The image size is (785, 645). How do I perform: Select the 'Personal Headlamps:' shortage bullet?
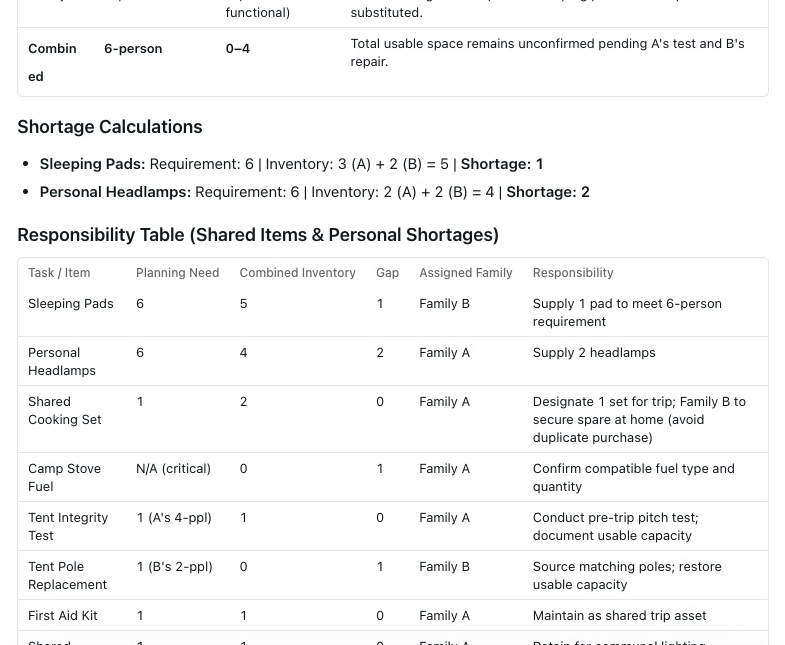click(314, 192)
